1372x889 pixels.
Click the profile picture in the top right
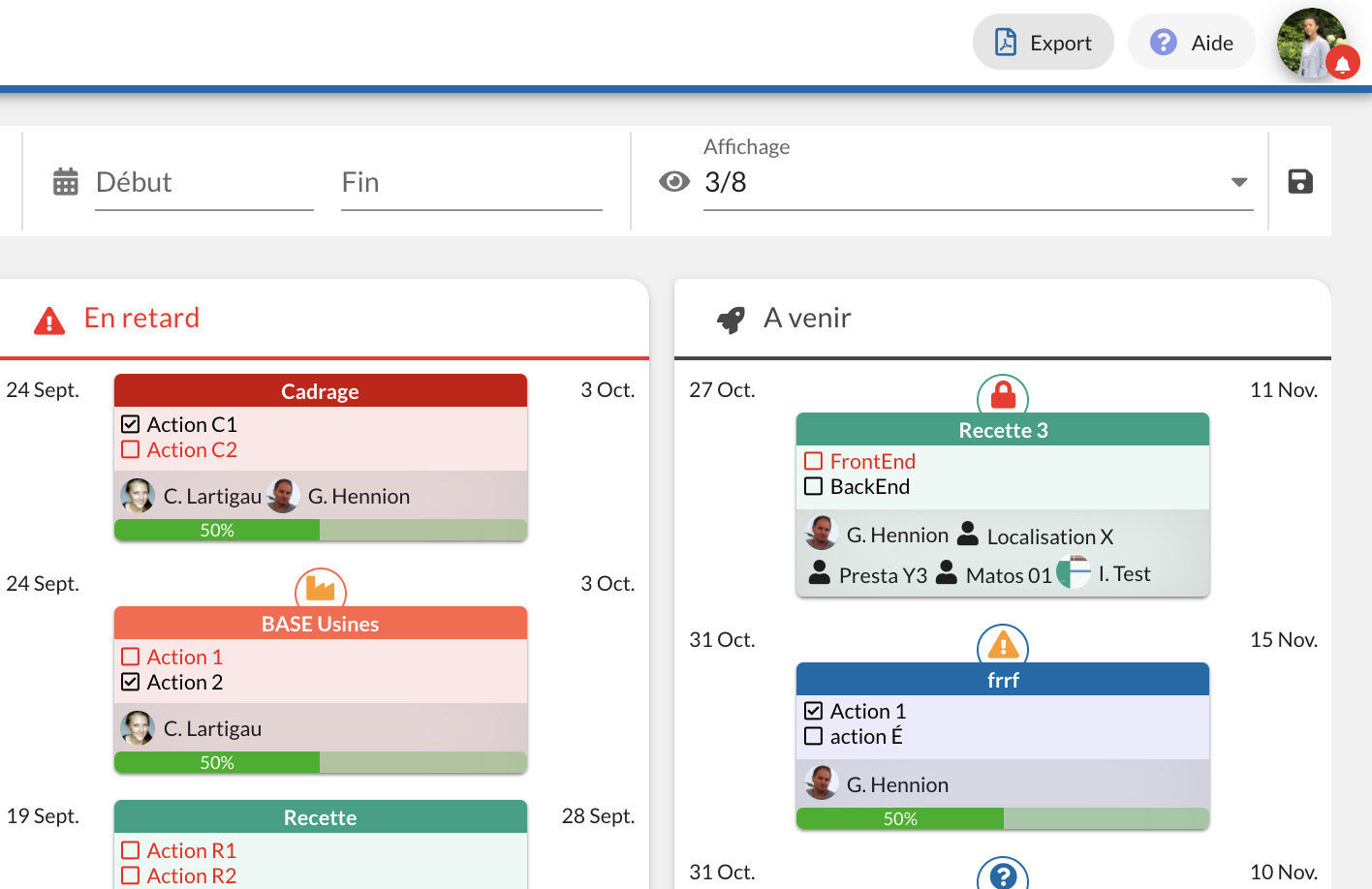coord(1312,42)
